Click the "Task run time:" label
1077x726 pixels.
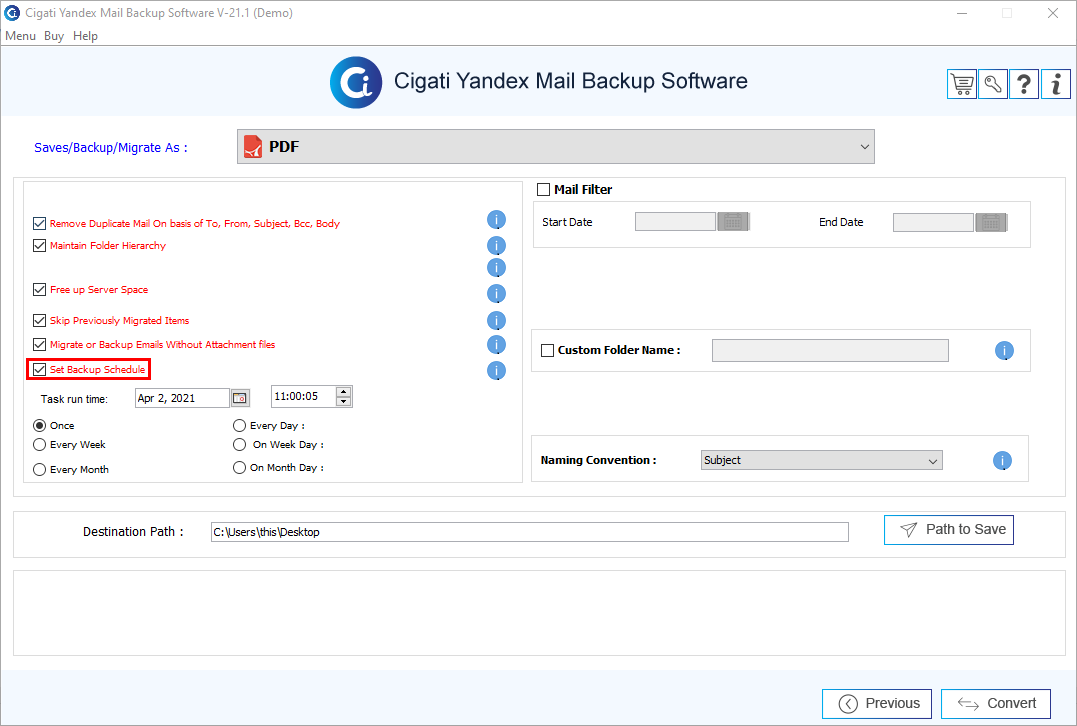(x=74, y=399)
